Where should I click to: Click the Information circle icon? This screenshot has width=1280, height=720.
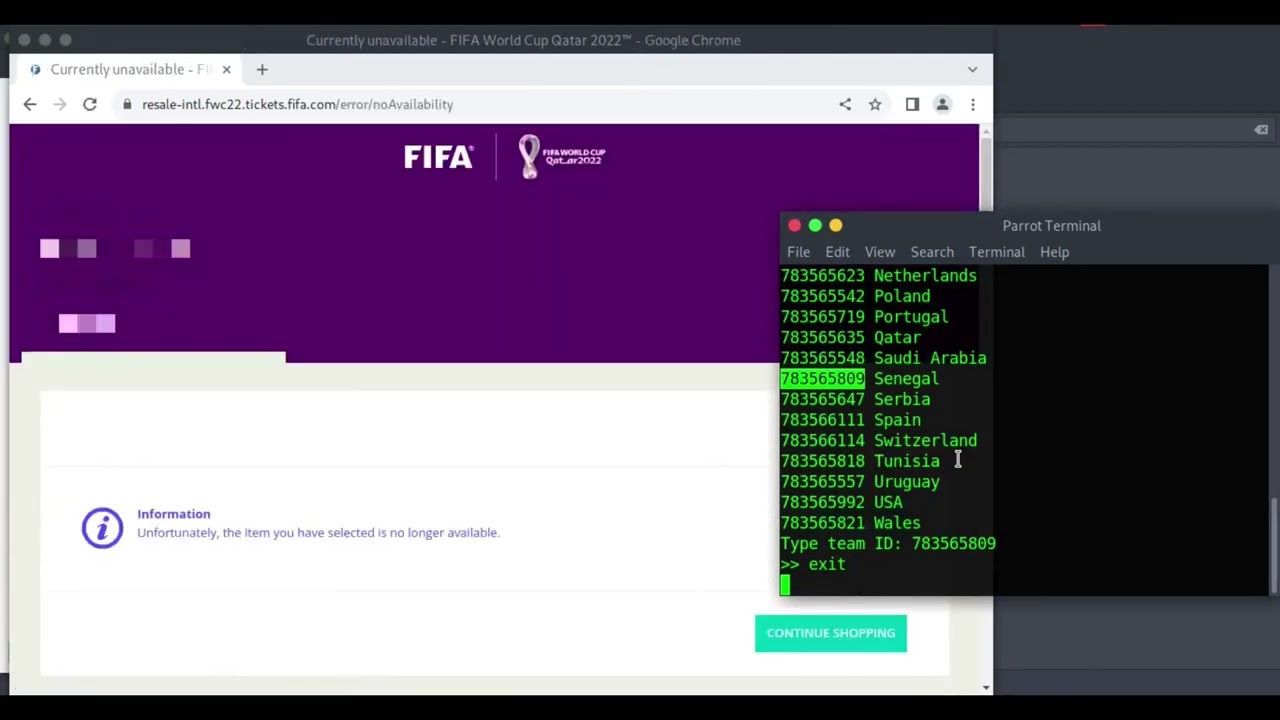pyautogui.click(x=102, y=527)
